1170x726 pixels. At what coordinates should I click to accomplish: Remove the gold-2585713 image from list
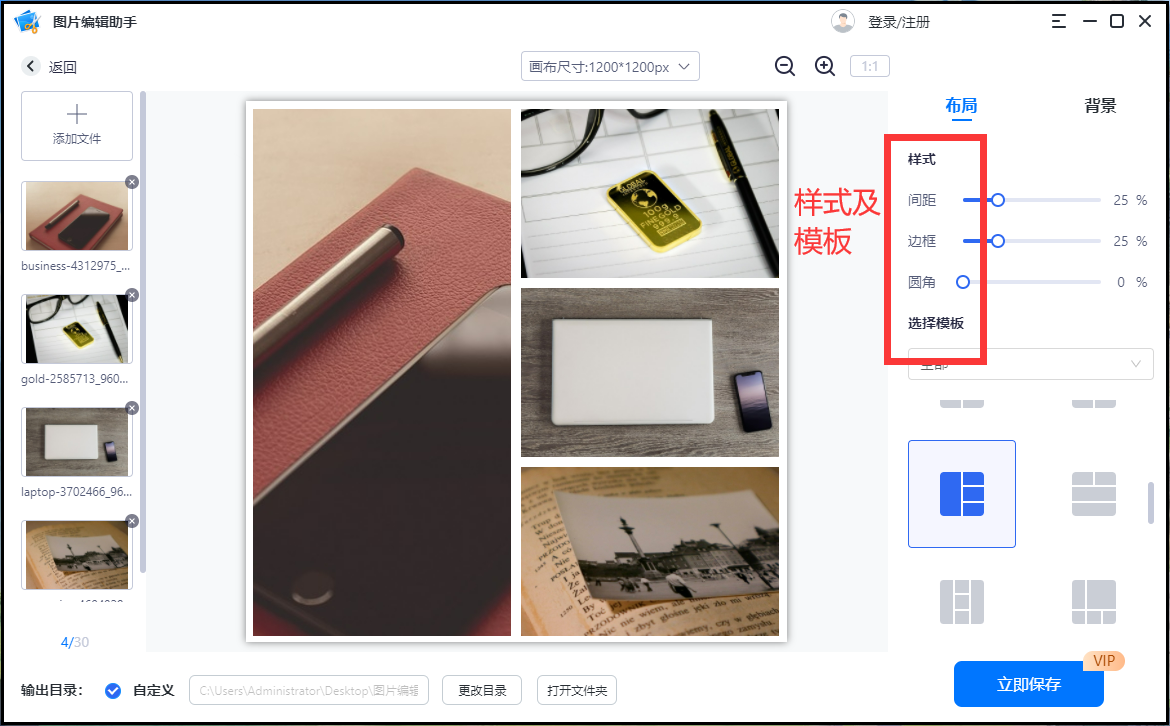point(132,295)
